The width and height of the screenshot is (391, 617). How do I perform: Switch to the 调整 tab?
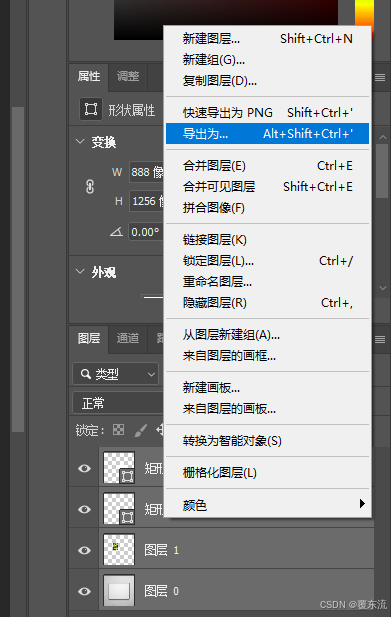128,76
